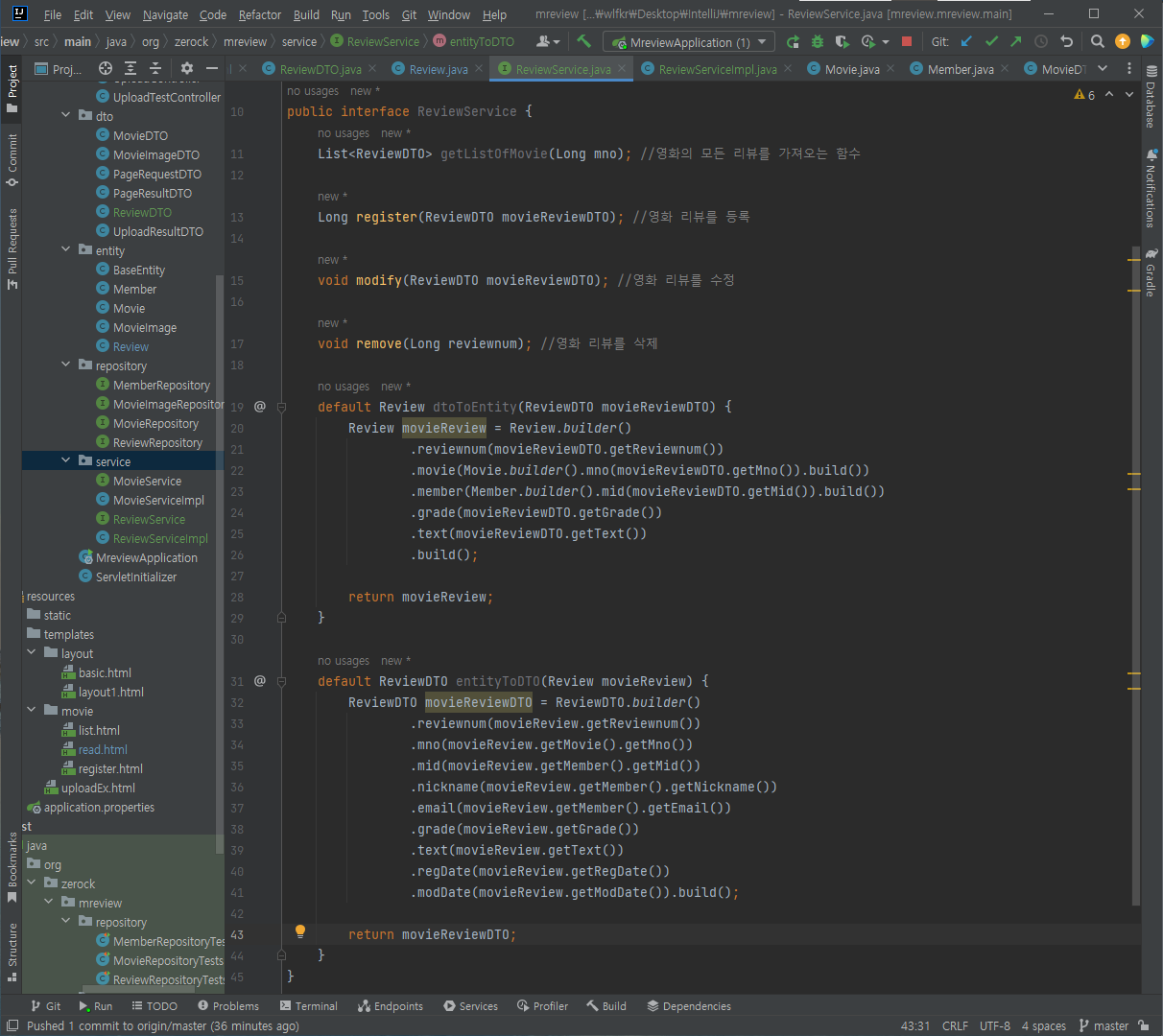The image size is (1163, 1036).
Task: Push commits with green up-right arrow
Action: click(x=1016, y=41)
